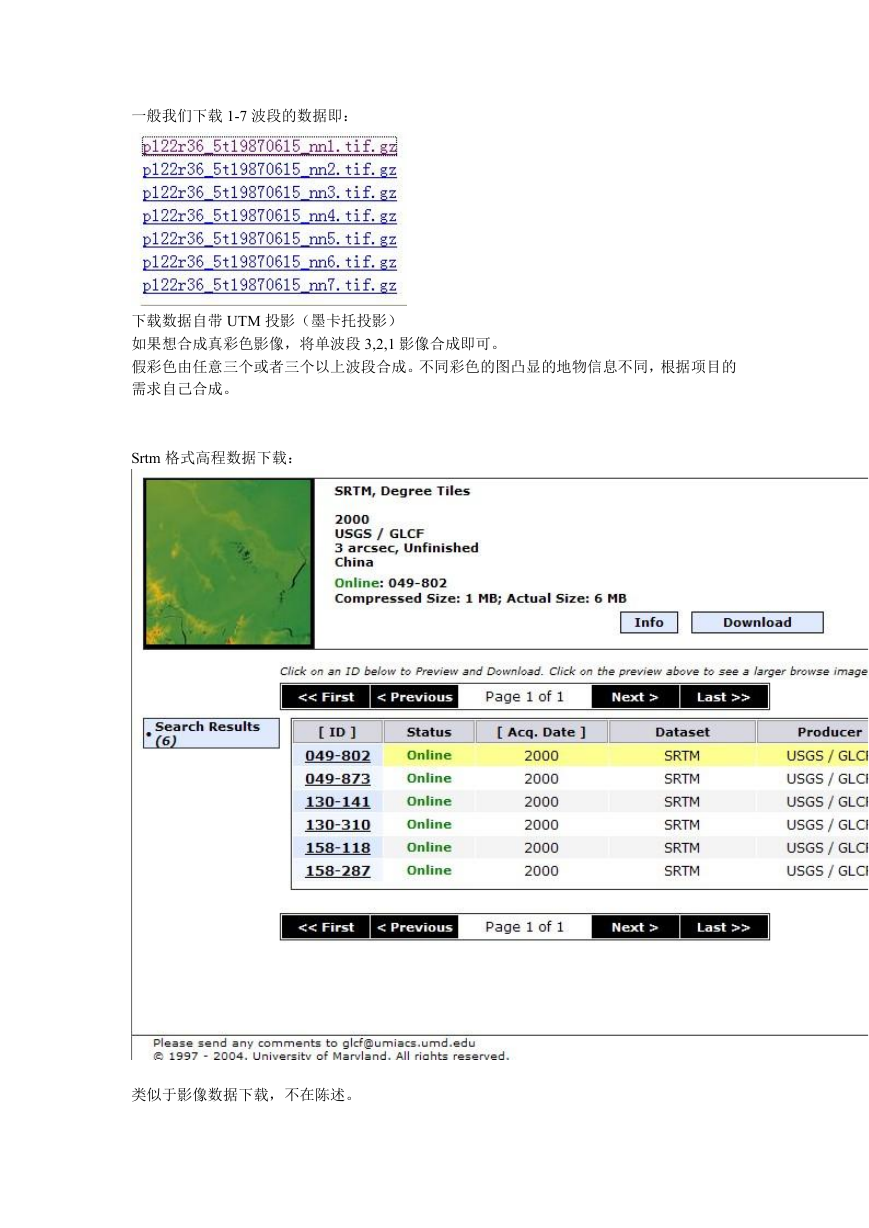
Task: Click the SRTM dataset cell in row 130-310
Action: [x=682, y=825]
